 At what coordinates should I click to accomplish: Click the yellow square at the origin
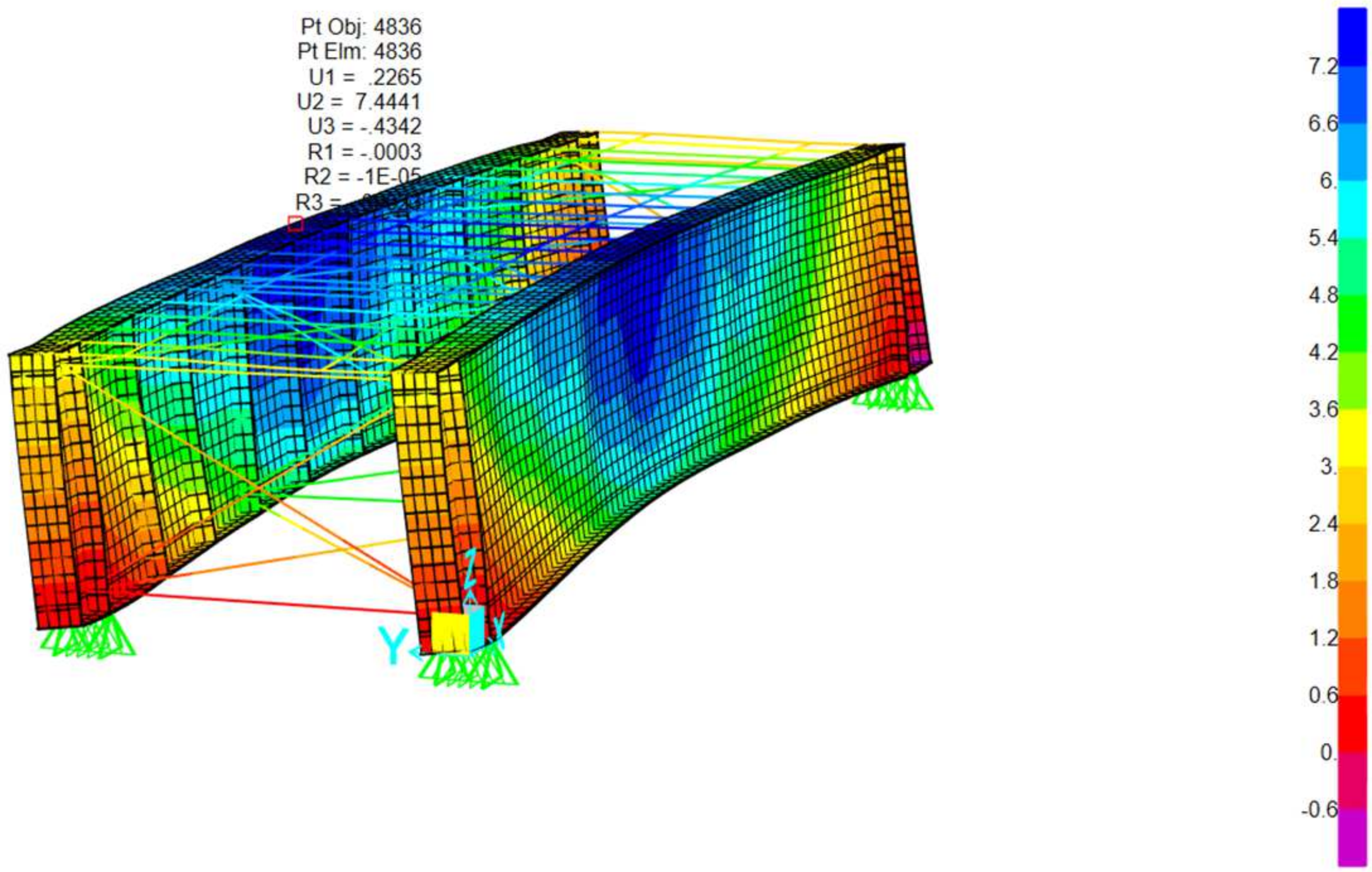(449, 632)
